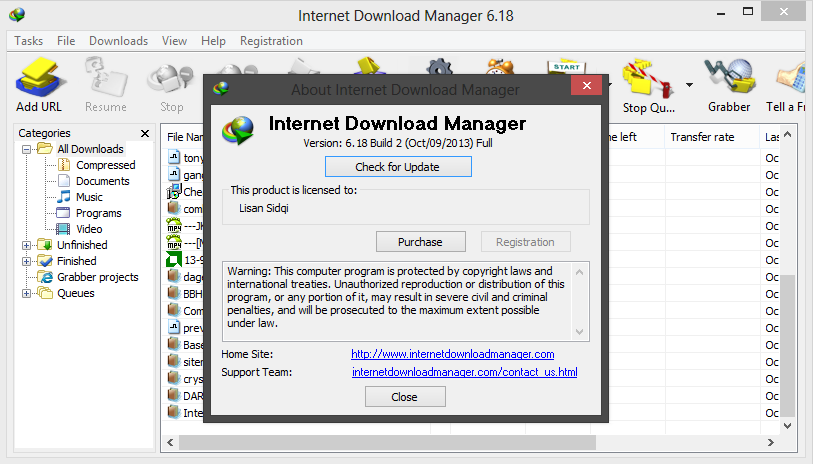
Task: Maximize the Internet Download Manager window
Action: pyautogui.click(x=748, y=12)
